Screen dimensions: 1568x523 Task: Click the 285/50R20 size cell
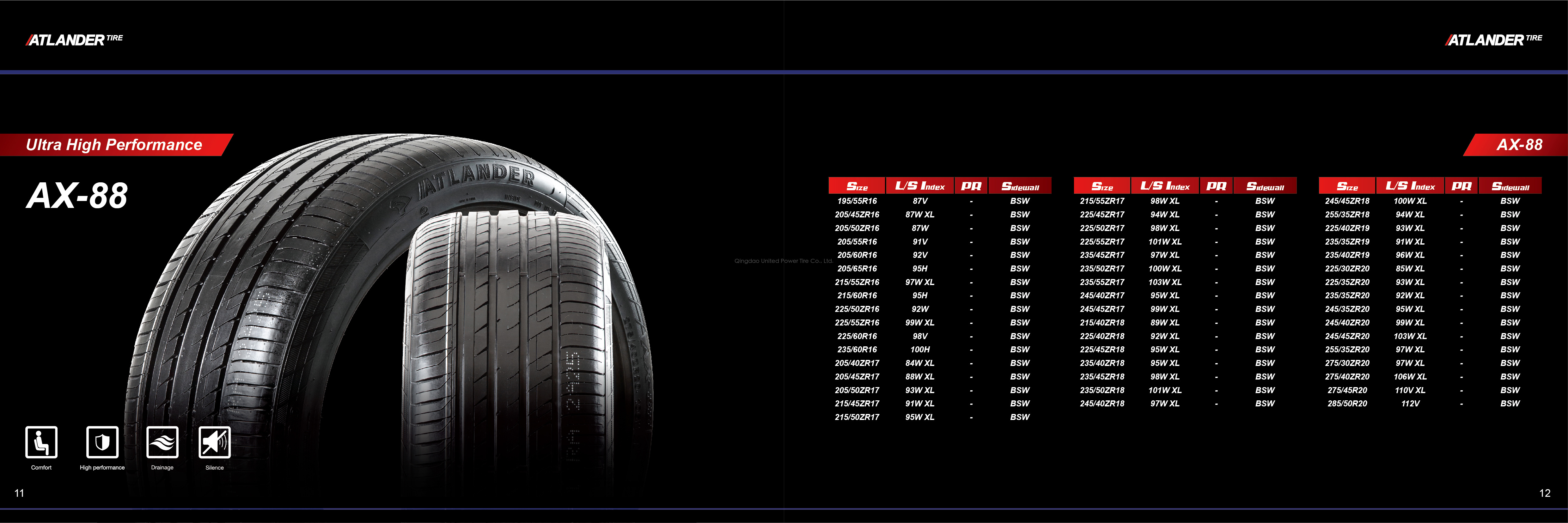click(1347, 404)
